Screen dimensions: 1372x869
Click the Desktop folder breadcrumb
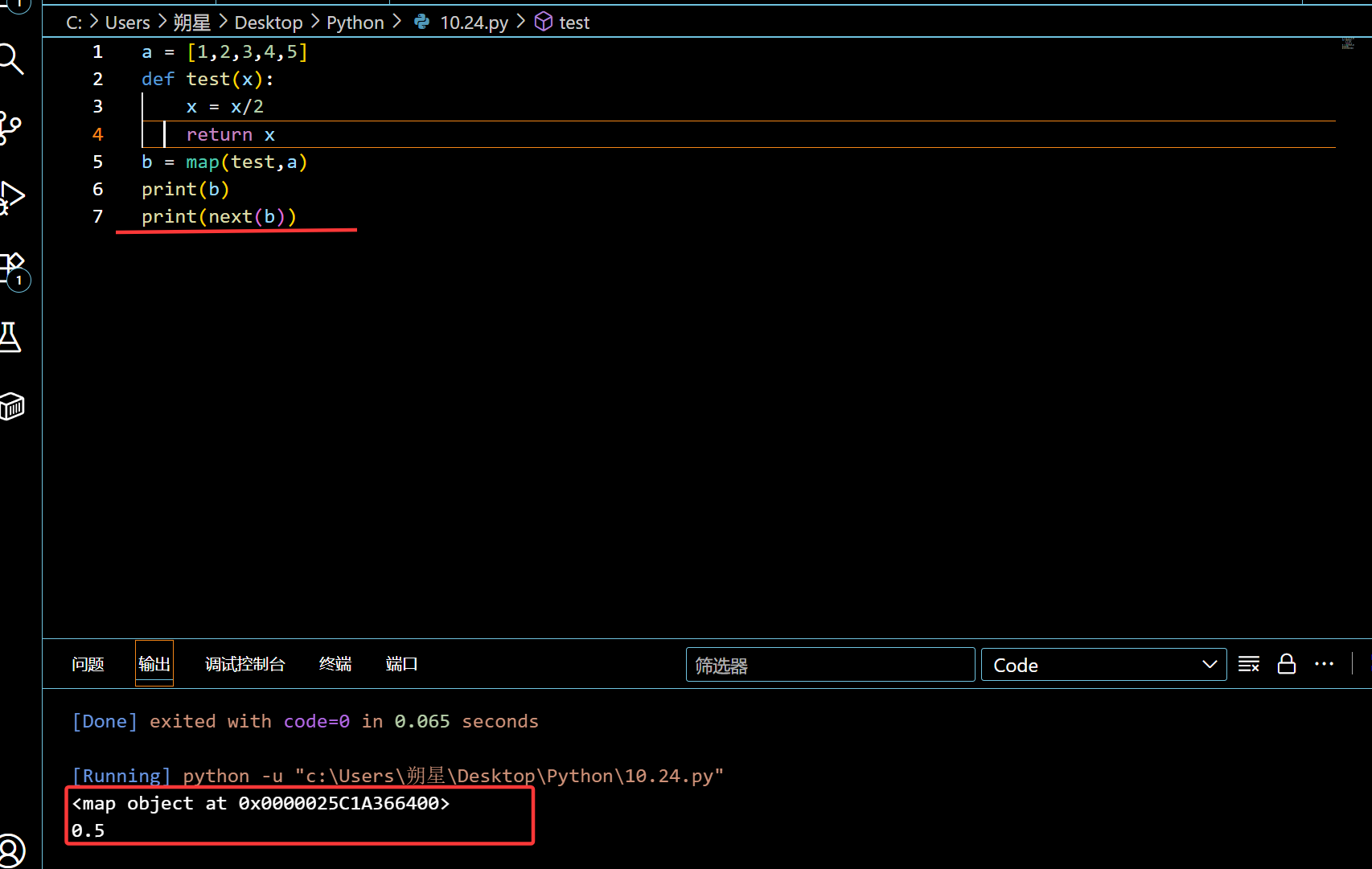[x=269, y=23]
